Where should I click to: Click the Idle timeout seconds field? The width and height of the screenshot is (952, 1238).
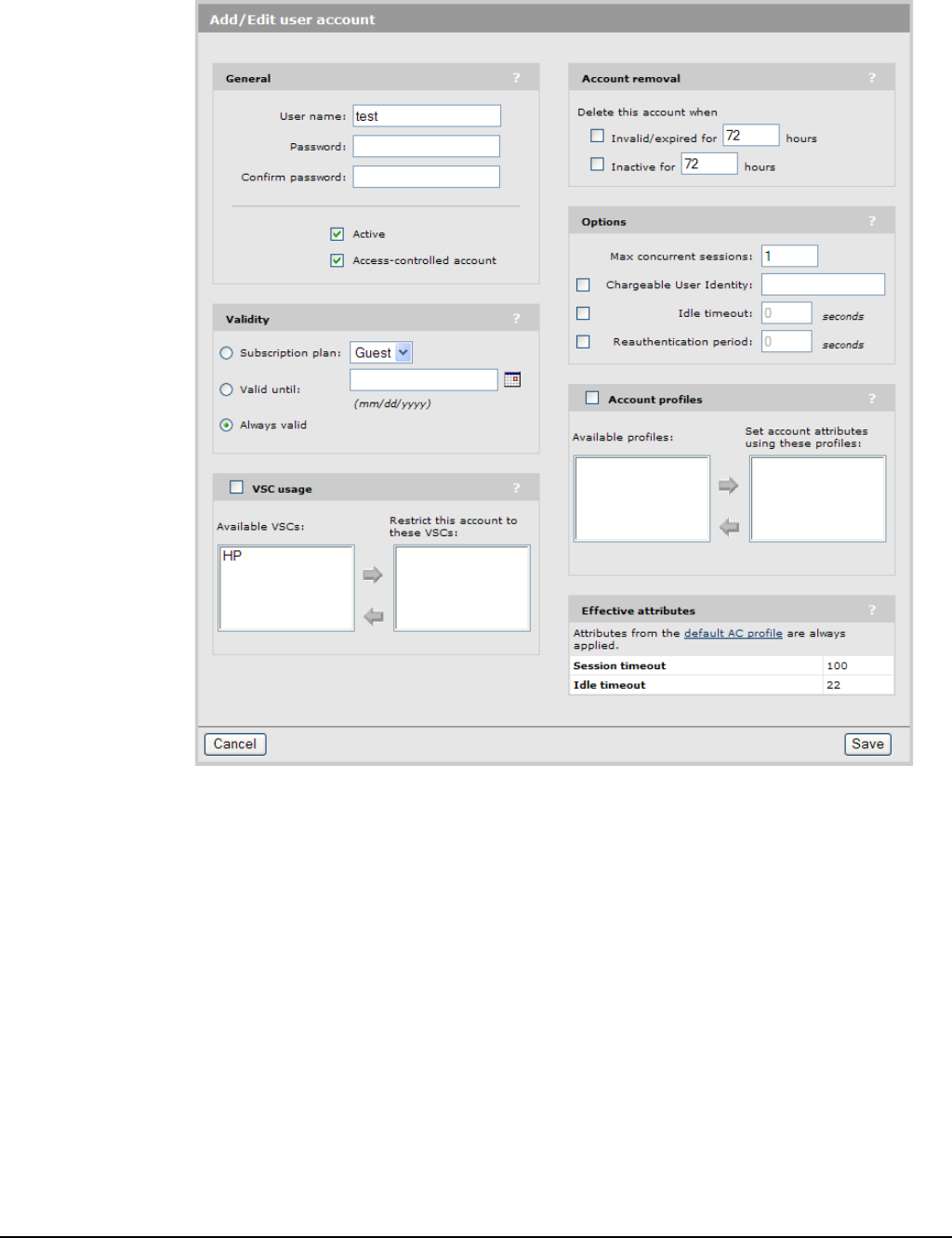click(787, 313)
